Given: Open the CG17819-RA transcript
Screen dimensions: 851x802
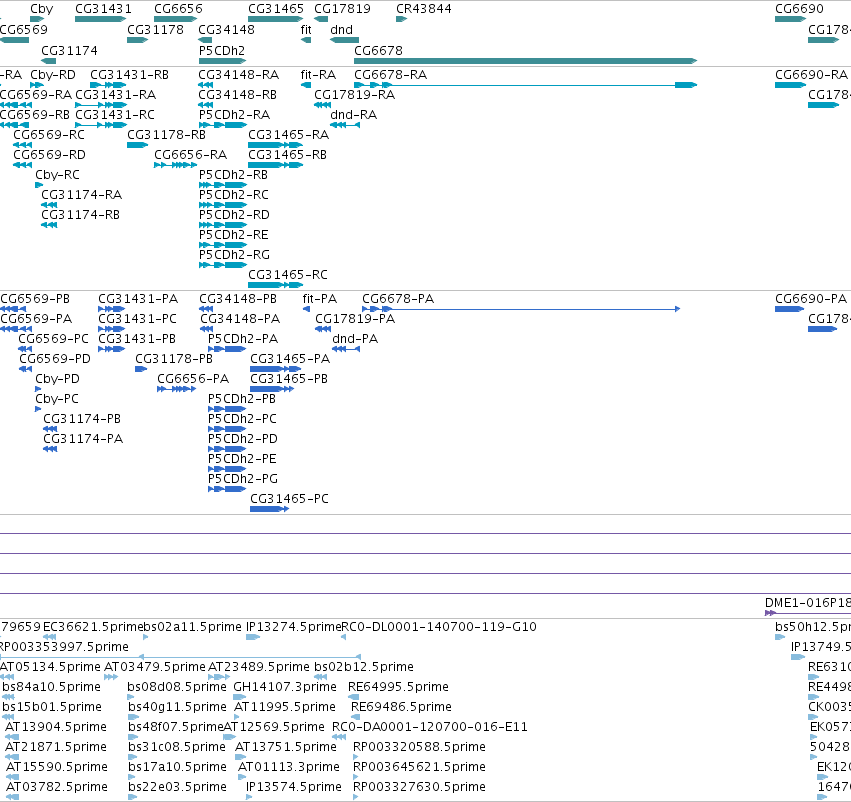Looking at the screenshot, I should coord(322,105).
